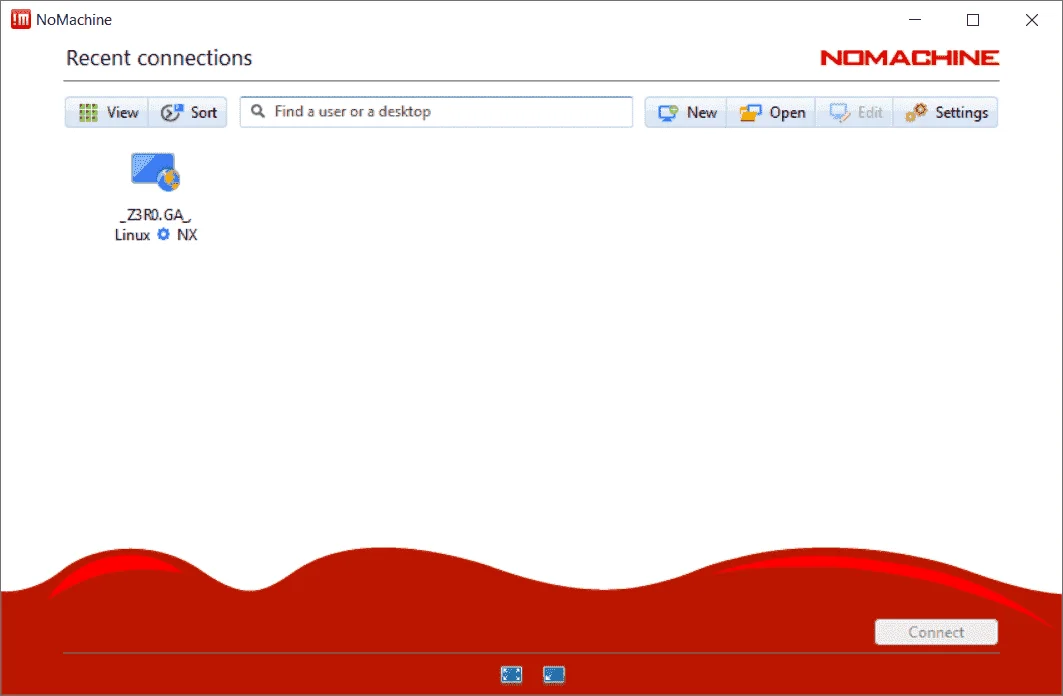This screenshot has height=696, width=1063.
Task: Click the 'Recent connections' heading
Action: pos(159,58)
